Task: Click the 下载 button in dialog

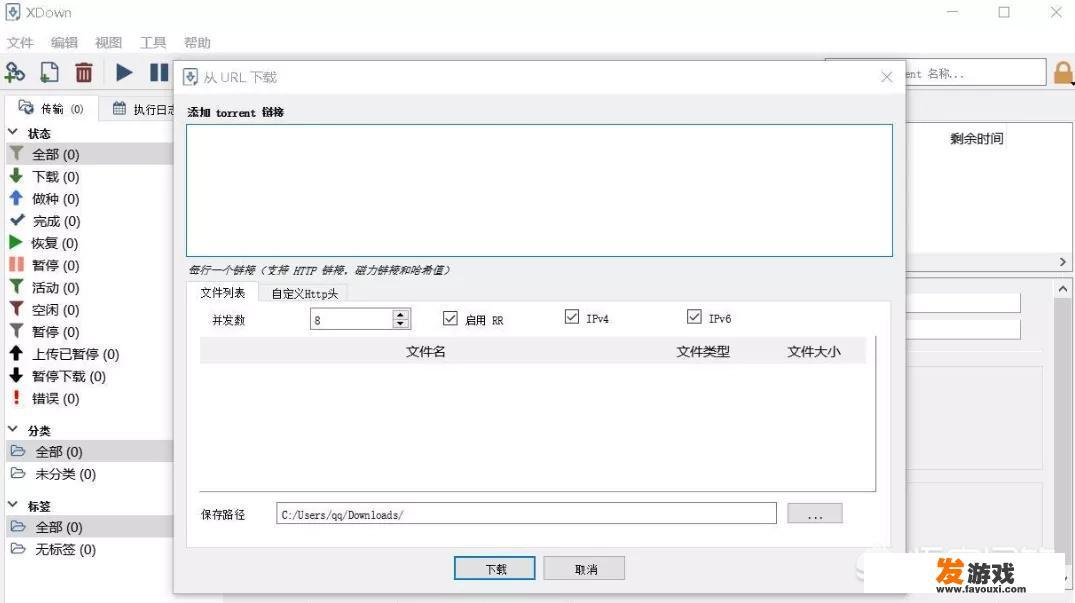Action: [494, 569]
